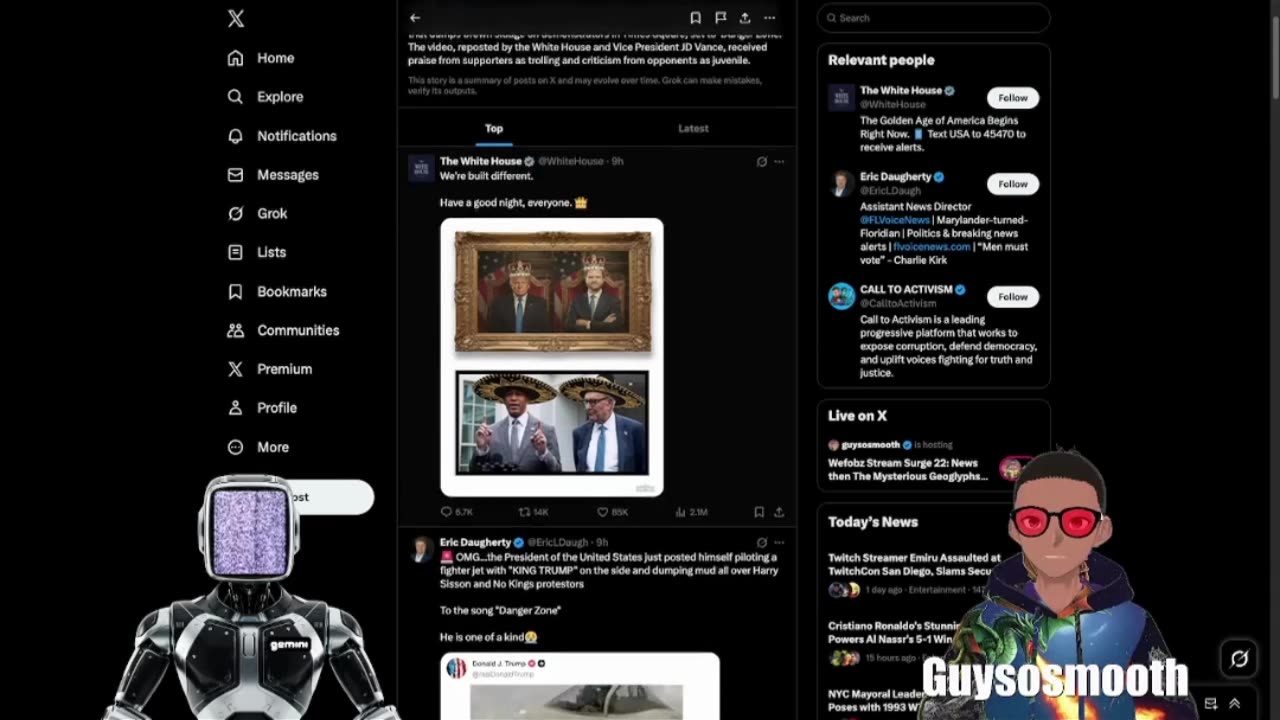This screenshot has height=720, width=1280.
Task: Share the story using the header share icon
Action: click(745, 17)
